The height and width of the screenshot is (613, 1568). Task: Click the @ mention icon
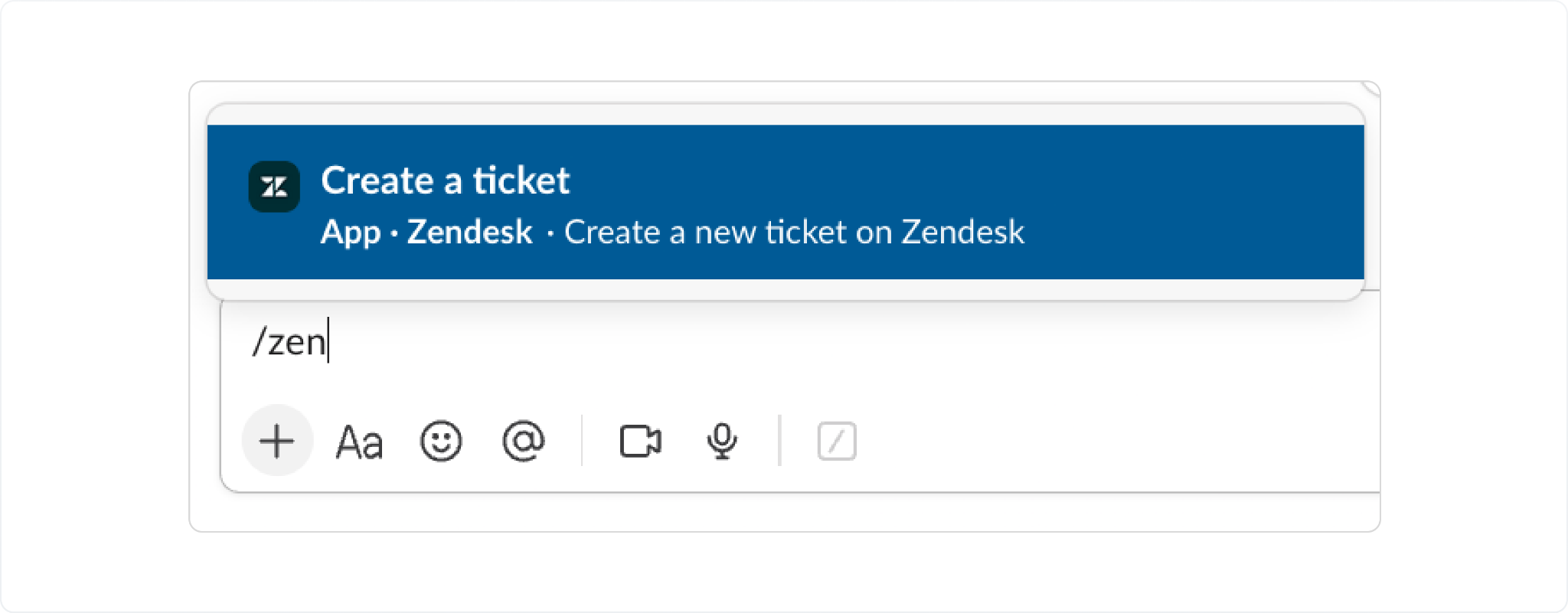[x=524, y=441]
